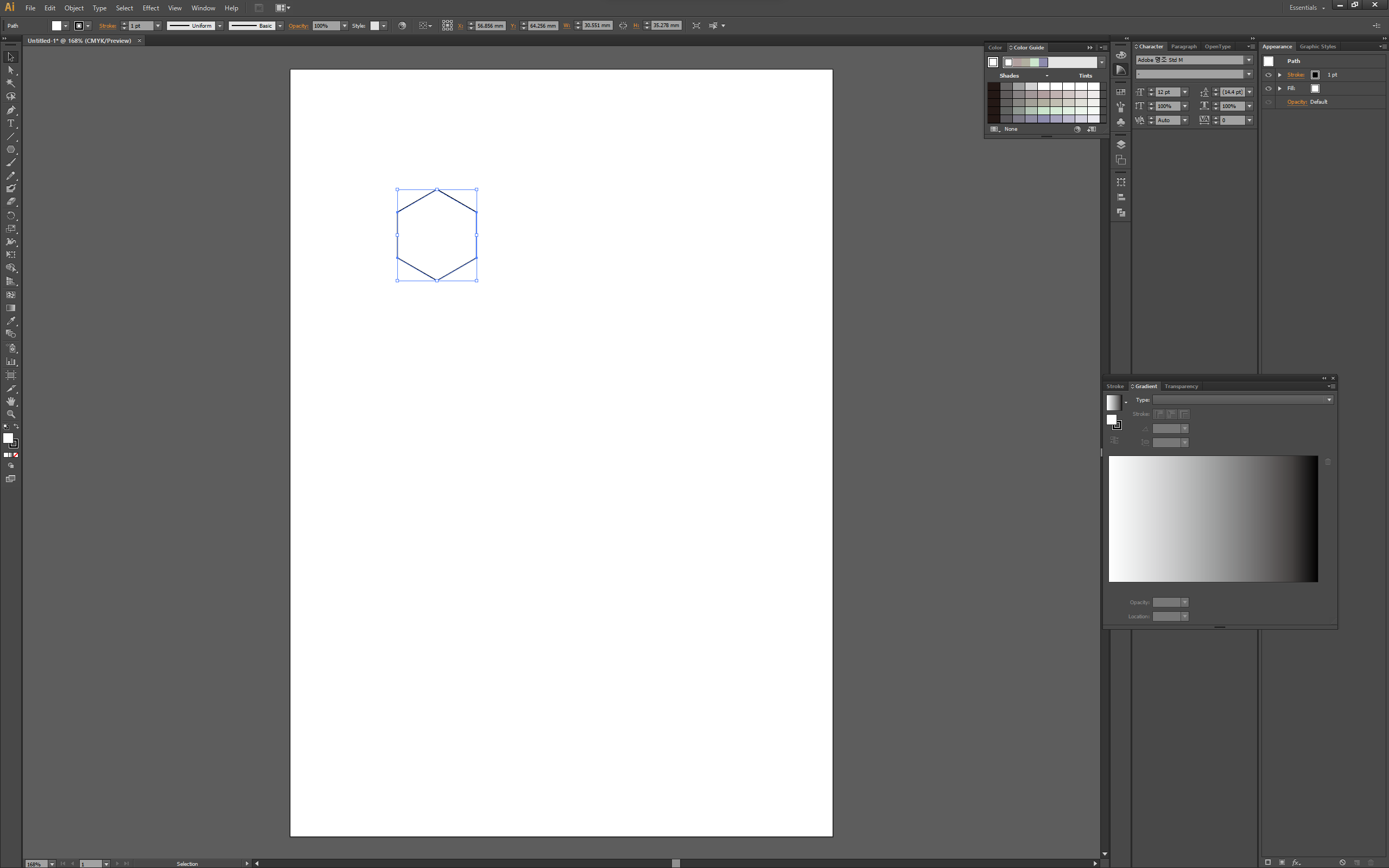Open the Layers panel icon
This screenshot has width=1389, height=868.
[1120, 144]
